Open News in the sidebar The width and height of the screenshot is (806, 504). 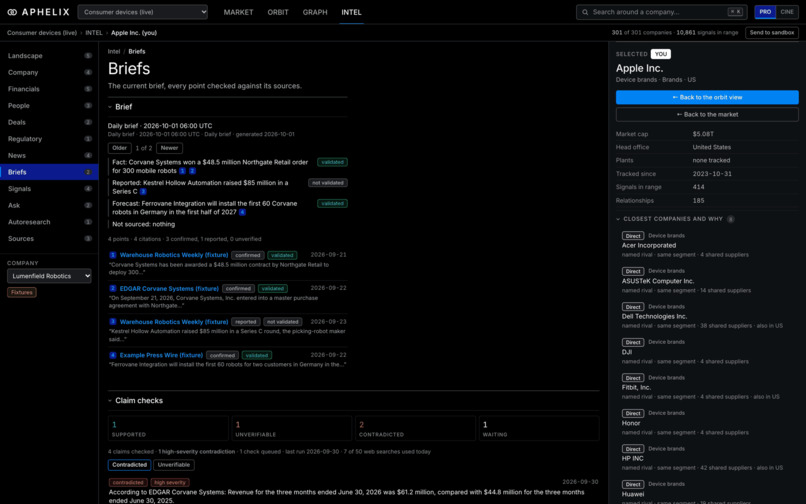pyautogui.click(x=49, y=155)
